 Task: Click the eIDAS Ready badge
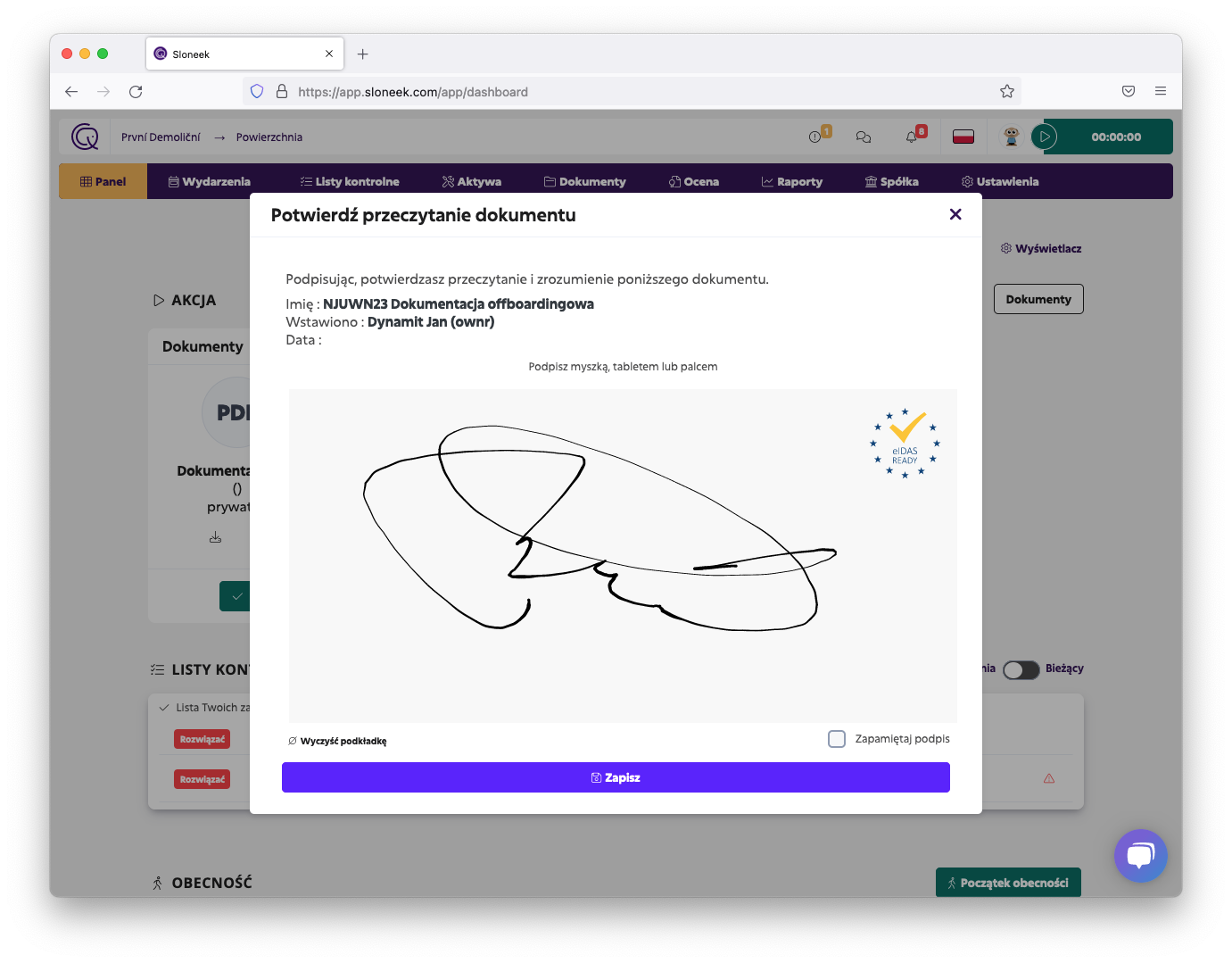click(905, 444)
